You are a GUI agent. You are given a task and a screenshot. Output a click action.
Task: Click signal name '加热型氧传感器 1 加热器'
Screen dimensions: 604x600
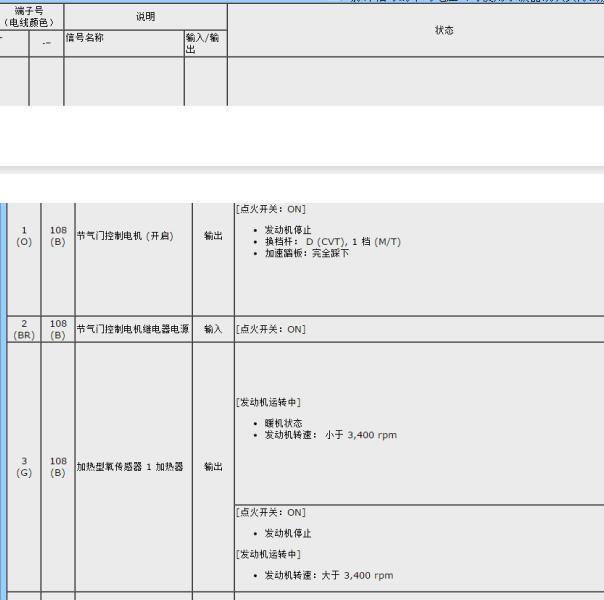pyautogui.click(x=130, y=467)
